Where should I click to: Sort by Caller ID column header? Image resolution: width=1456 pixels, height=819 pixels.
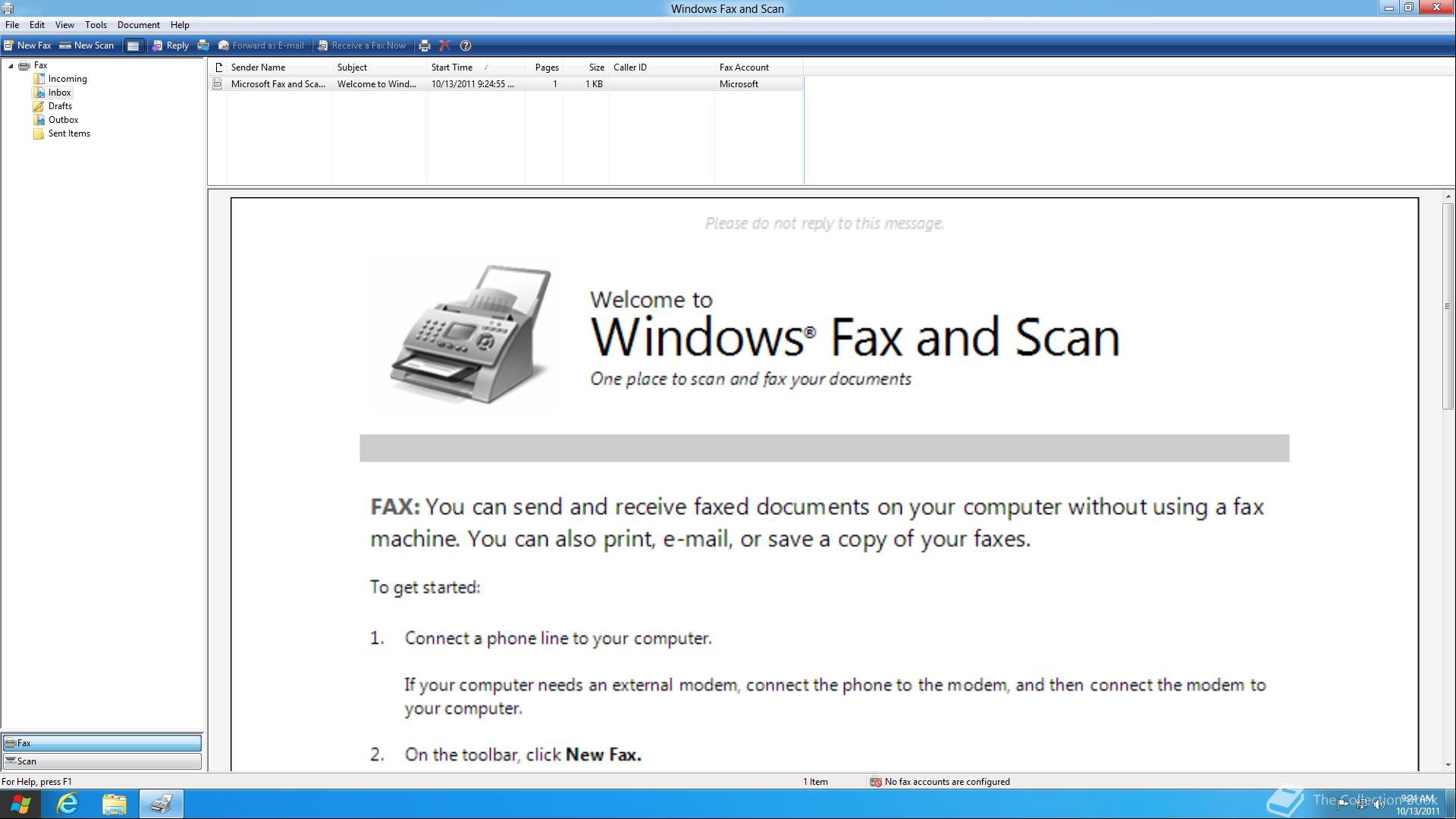tap(661, 67)
